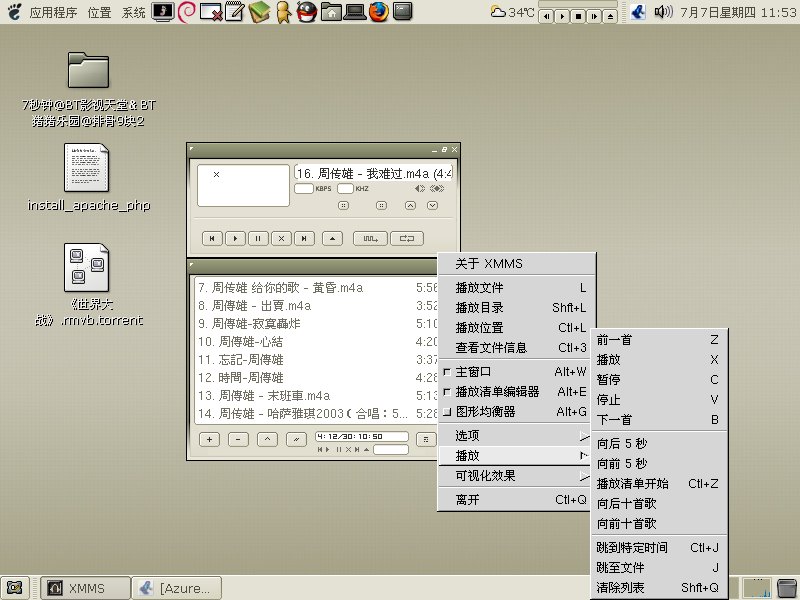Toggle '播放清单编辑器' checkbox menu item
The height and width of the screenshot is (600, 800).
click(x=516, y=392)
